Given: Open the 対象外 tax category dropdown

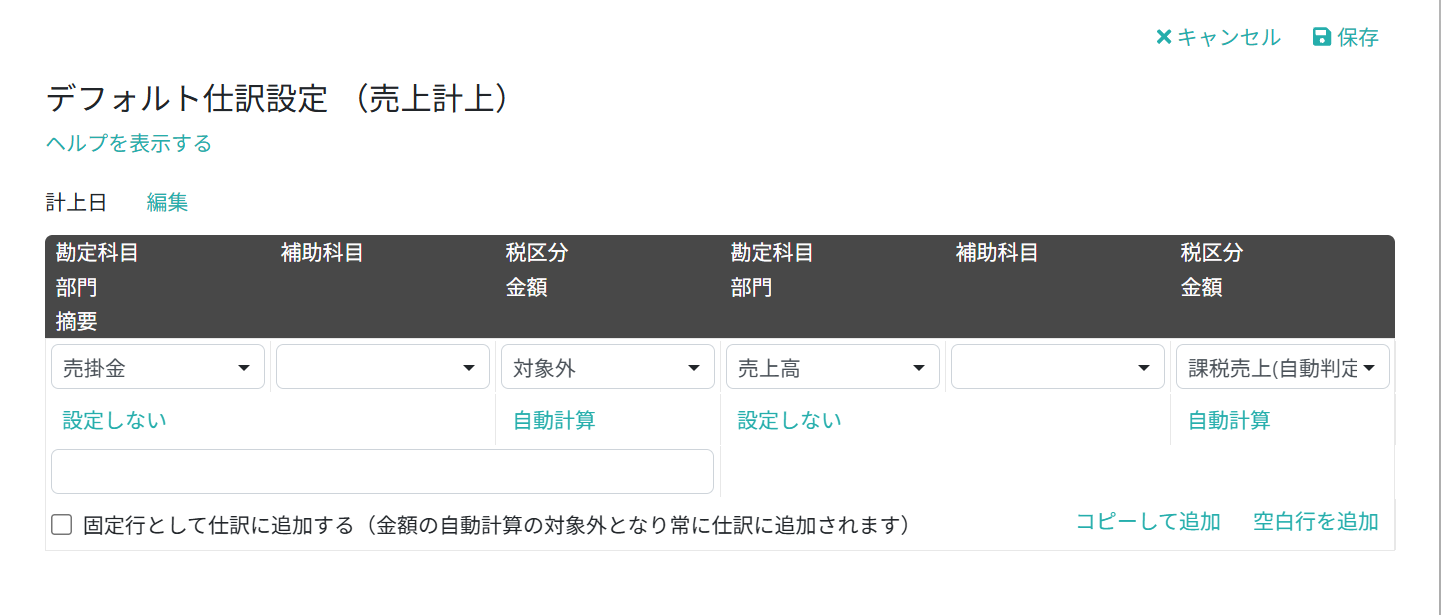Looking at the screenshot, I should point(608,367).
